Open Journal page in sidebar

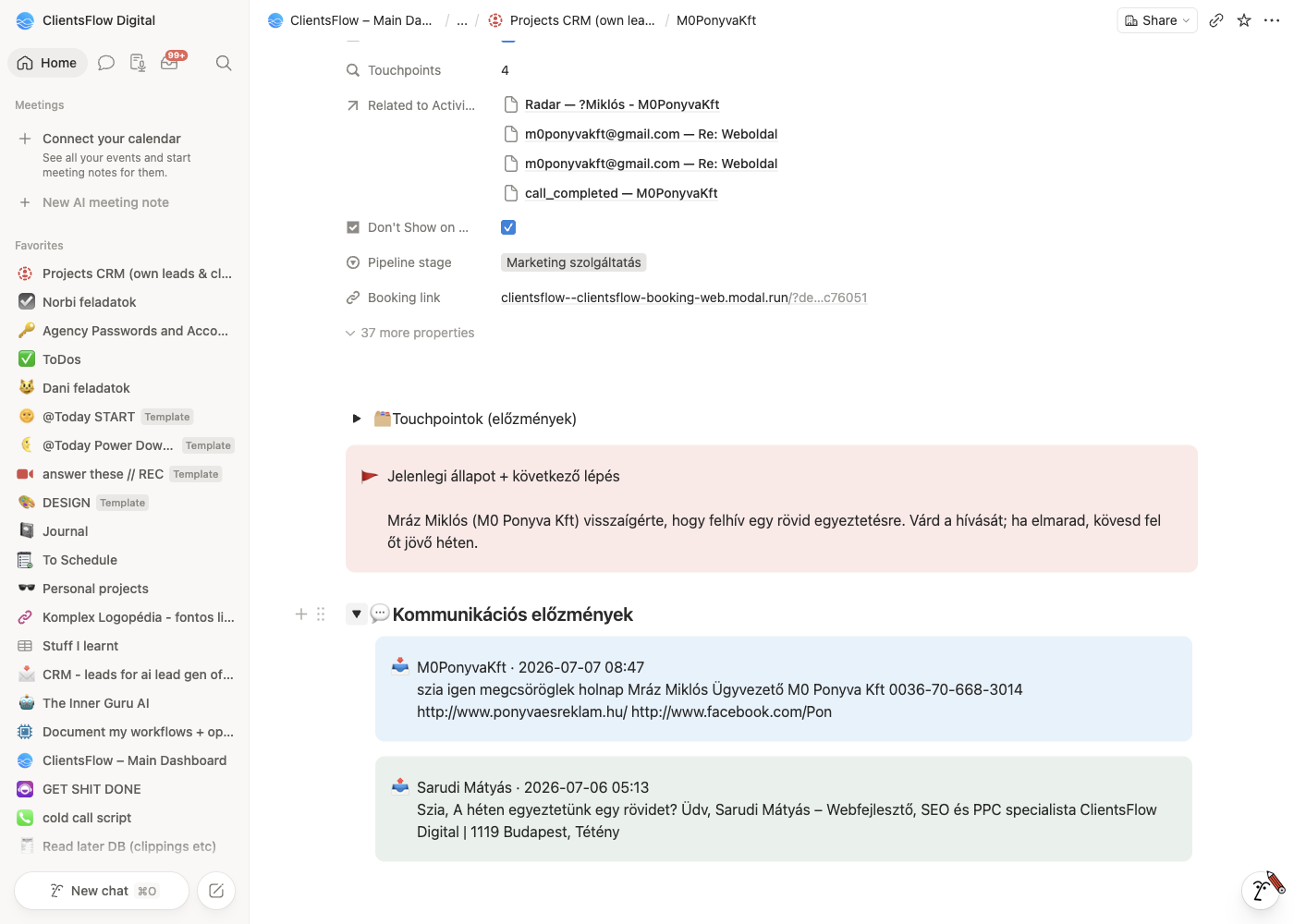tap(125, 531)
